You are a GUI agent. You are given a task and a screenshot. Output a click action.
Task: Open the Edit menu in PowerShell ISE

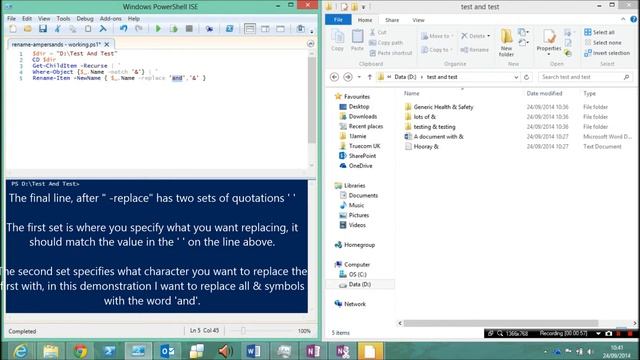[27, 19]
